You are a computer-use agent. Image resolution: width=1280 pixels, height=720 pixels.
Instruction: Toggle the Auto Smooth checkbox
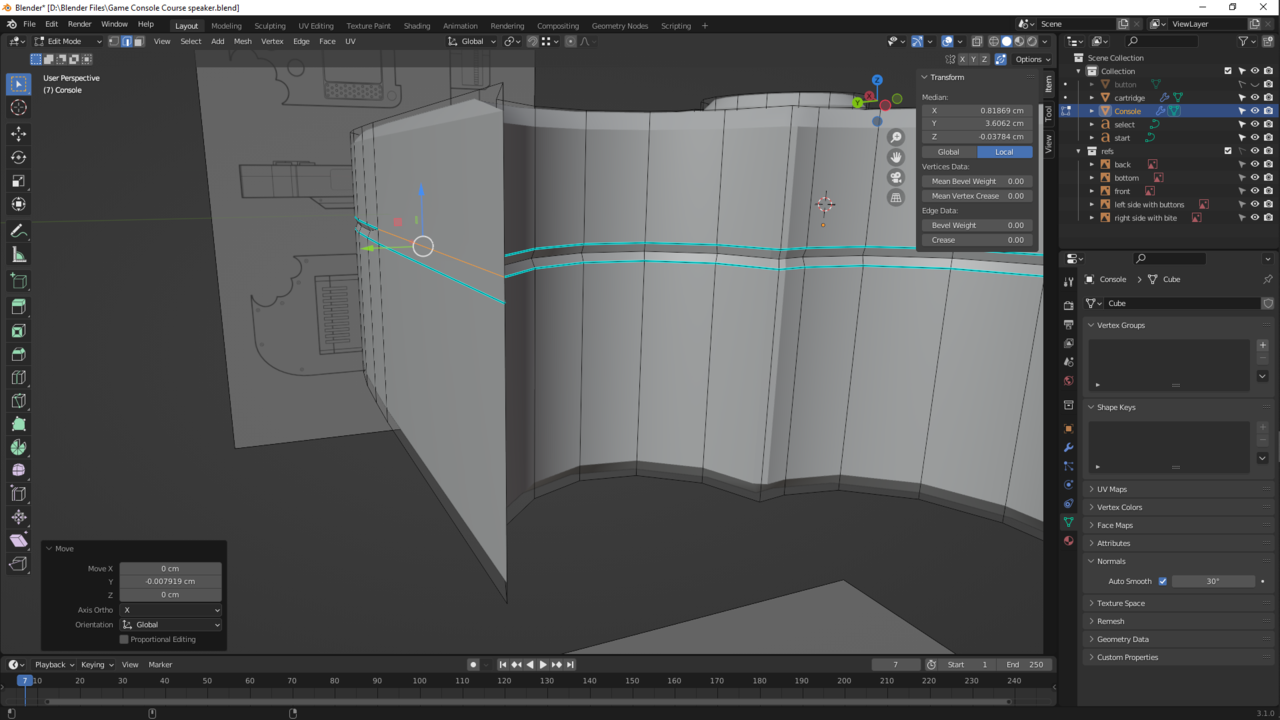pyautogui.click(x=1163, y=581)
